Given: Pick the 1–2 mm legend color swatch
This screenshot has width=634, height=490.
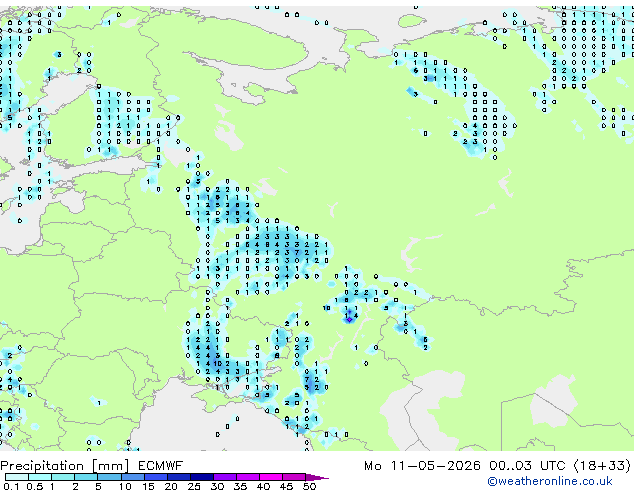Looking at the screenshot, I should (63, 477).
